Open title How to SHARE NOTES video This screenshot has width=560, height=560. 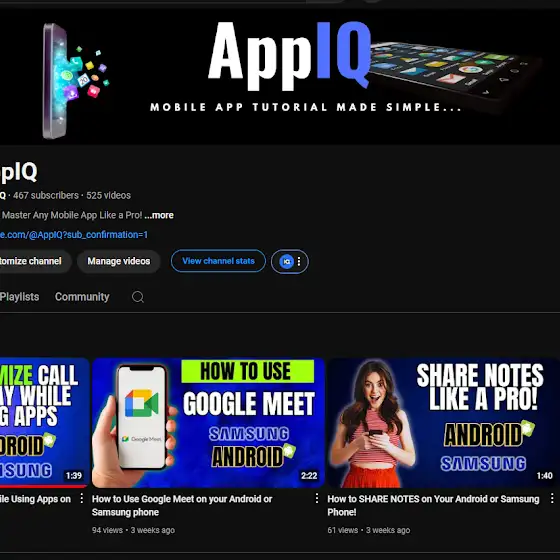(x=433, y=505)
